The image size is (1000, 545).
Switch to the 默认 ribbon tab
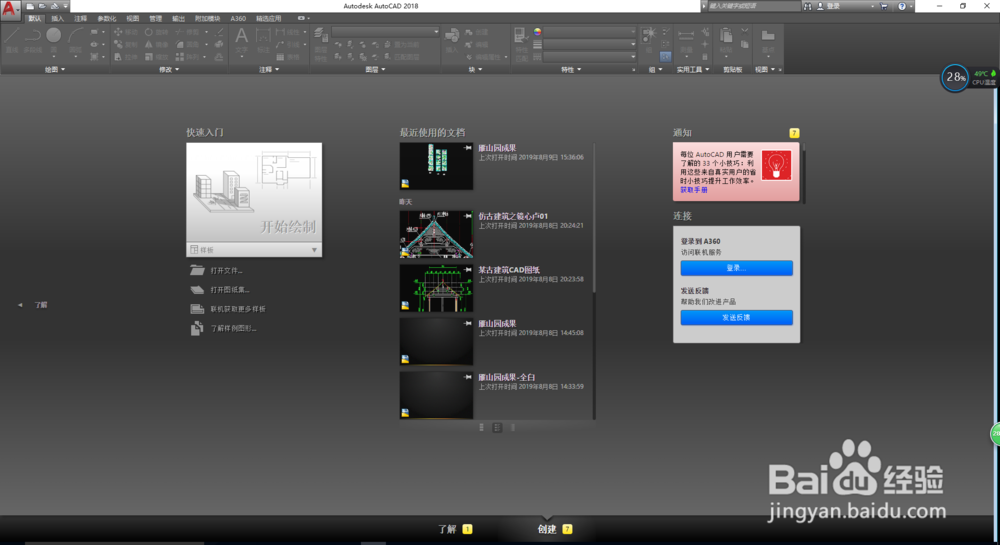(34, 18)
